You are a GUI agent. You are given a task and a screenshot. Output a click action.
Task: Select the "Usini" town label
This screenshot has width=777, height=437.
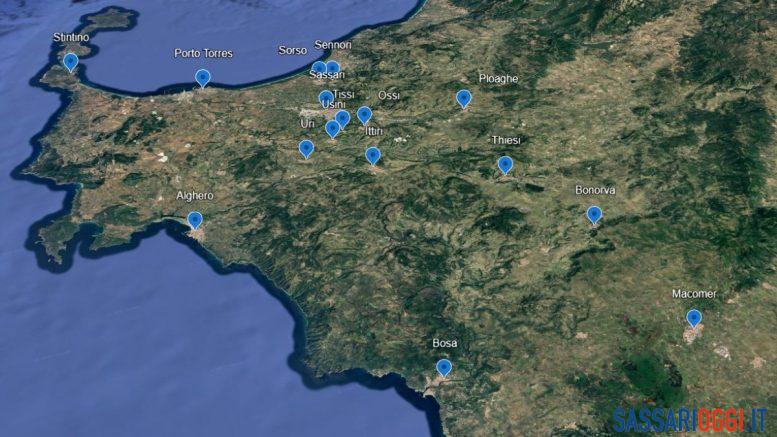point(333,105)
